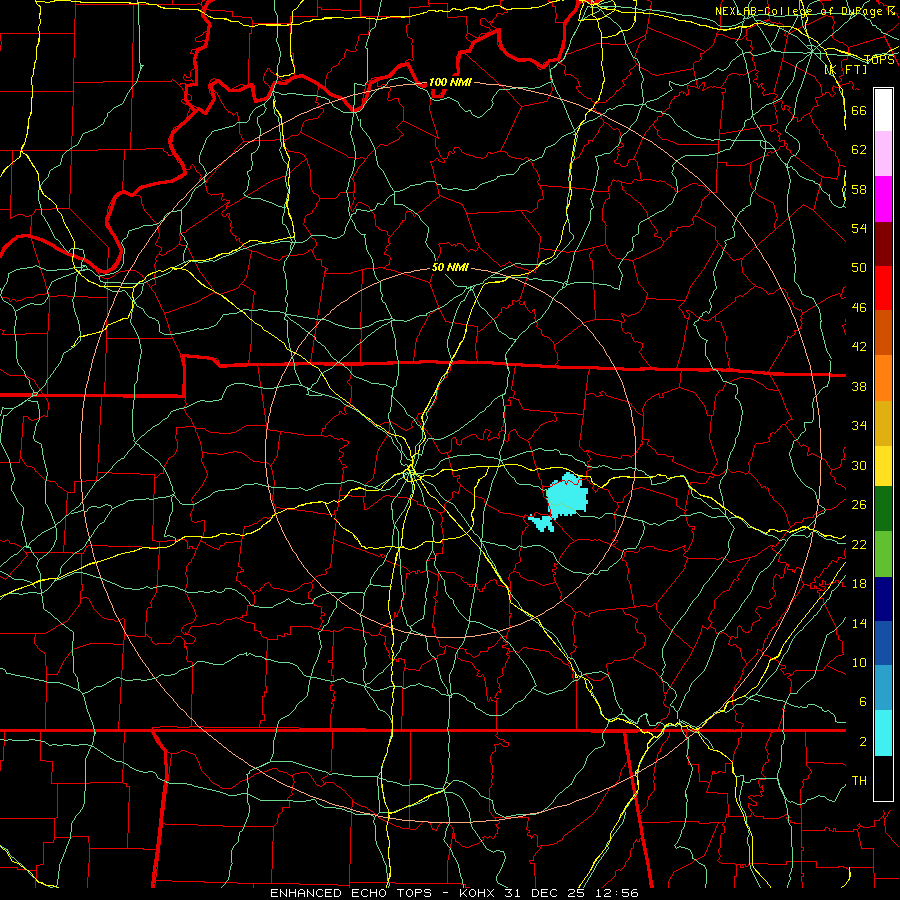Click the "100 NMI" range ring label
This screenshot has height=900, width=900.
click(x=450, y=82)
